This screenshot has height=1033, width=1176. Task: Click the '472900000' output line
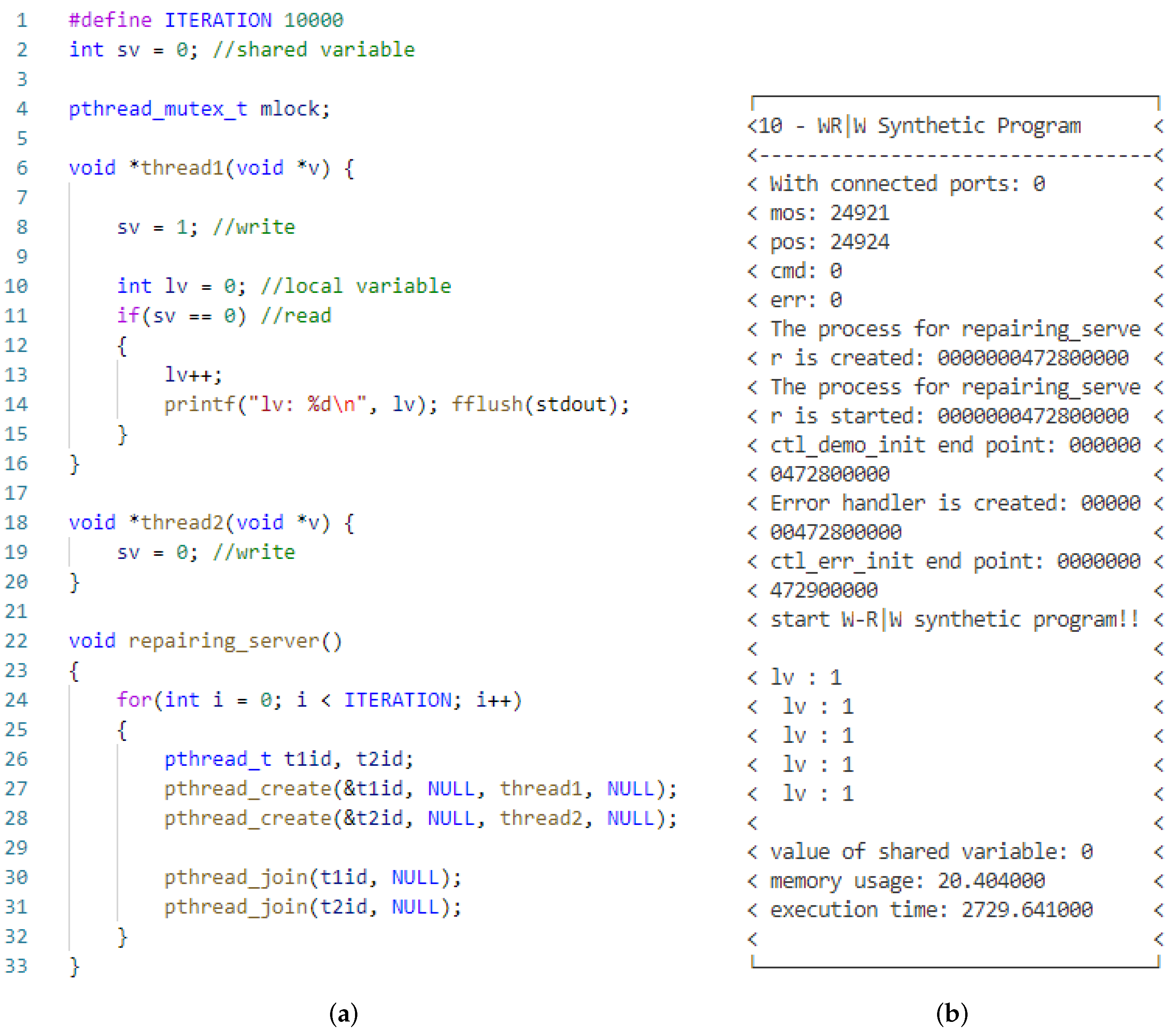(x=824, y=591)
